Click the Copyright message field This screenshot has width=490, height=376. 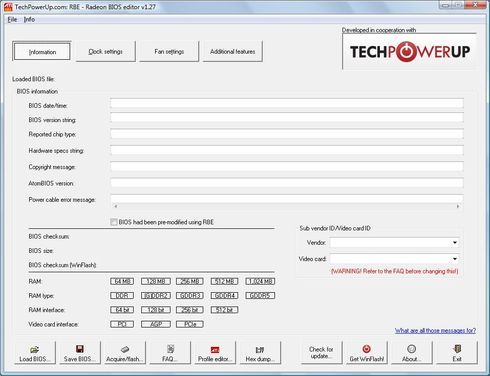click(287, 167)
